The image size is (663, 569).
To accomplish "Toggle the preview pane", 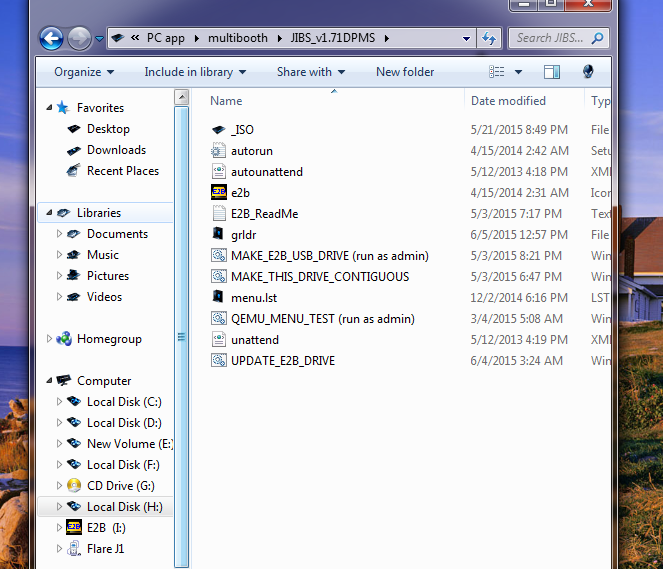I will (552, 72).
